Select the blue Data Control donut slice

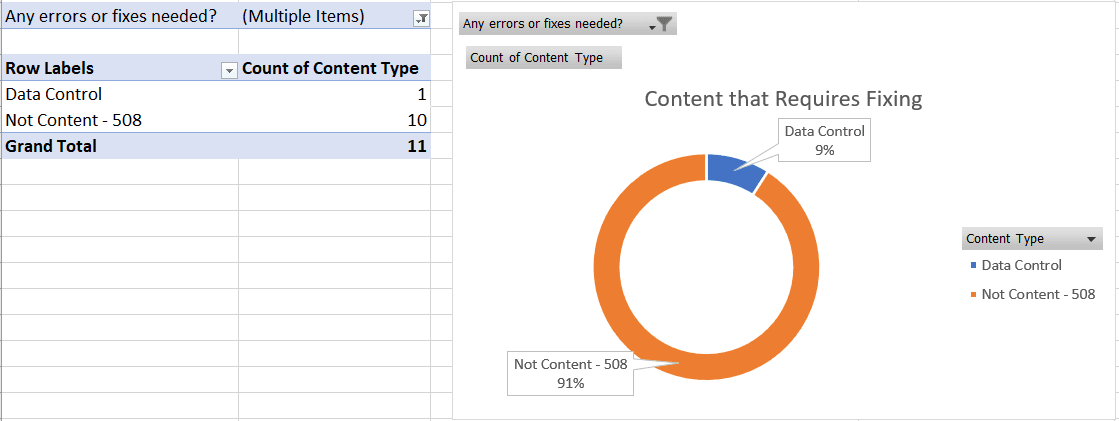733,171
